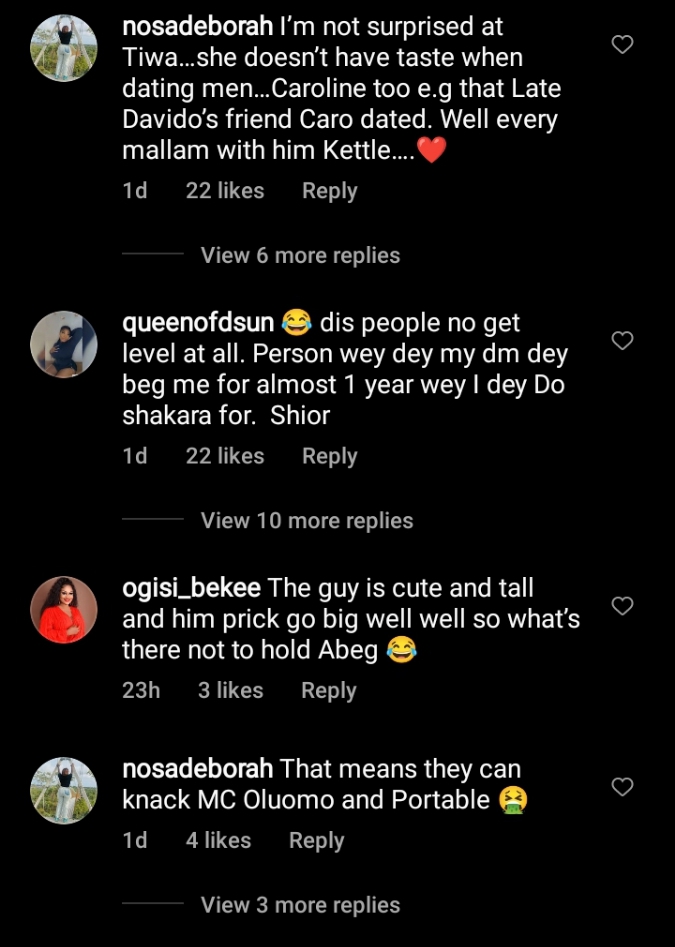Show View 3 more replies

click(300, 905)
